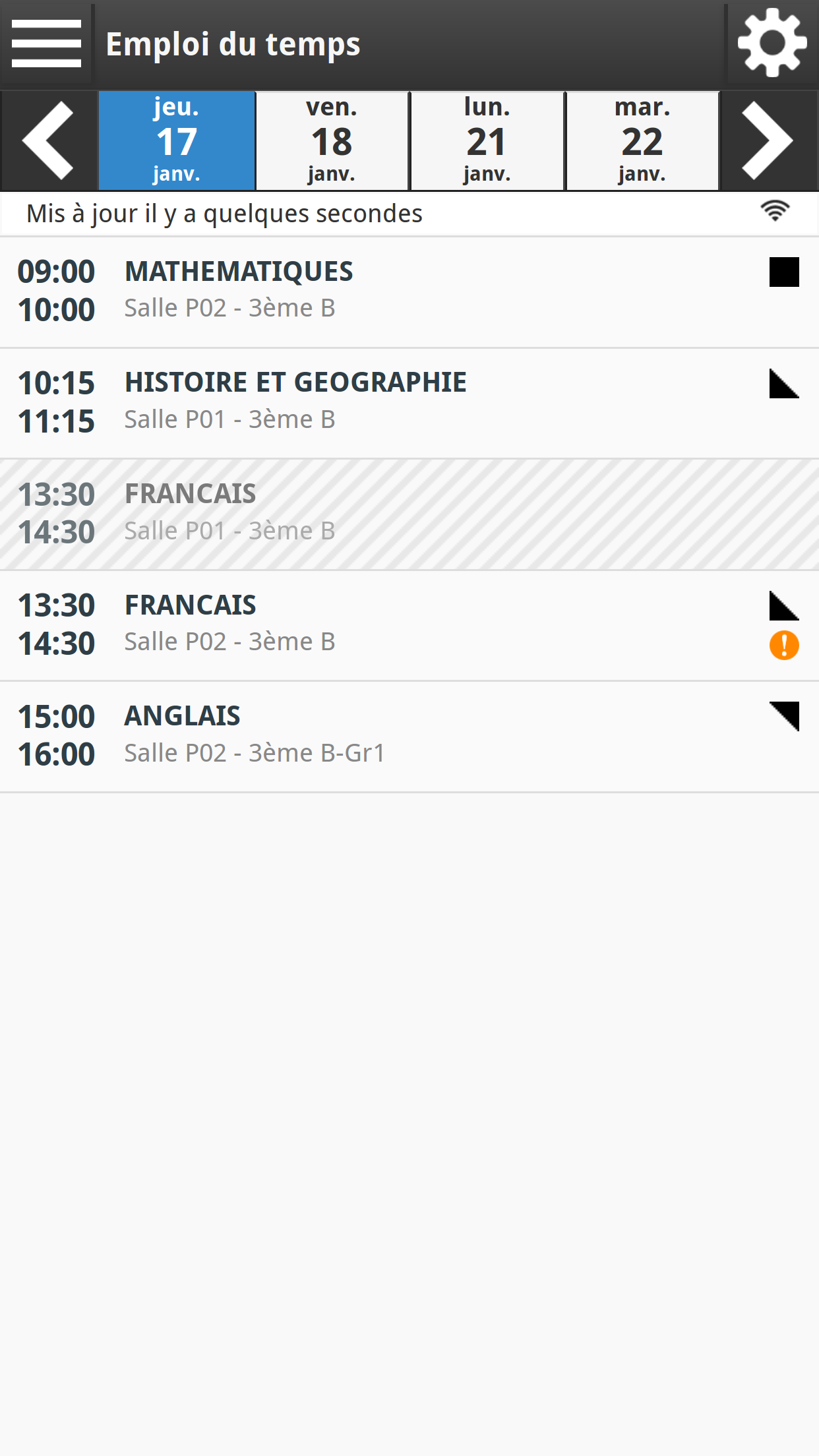Select the jeu. 17 janv. tab
The height and width of the screenshot is (1456, 819).
[x=177, y=140]
